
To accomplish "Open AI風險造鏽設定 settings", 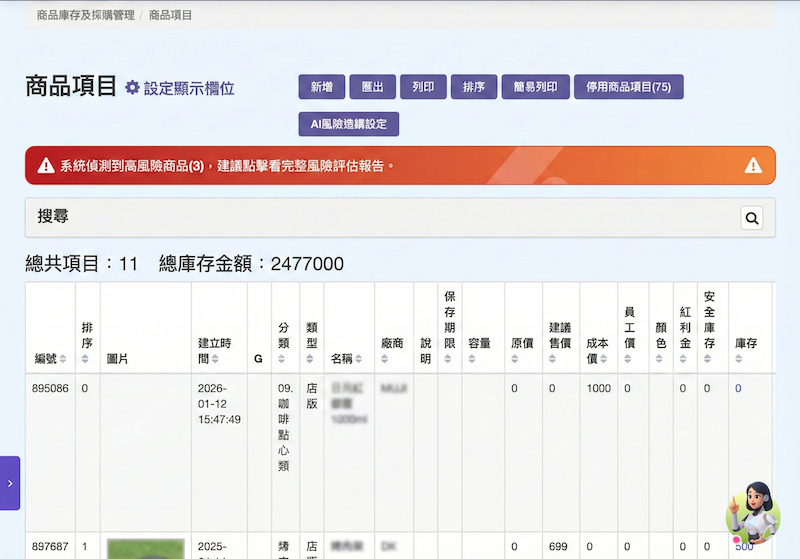I will 348,124.
